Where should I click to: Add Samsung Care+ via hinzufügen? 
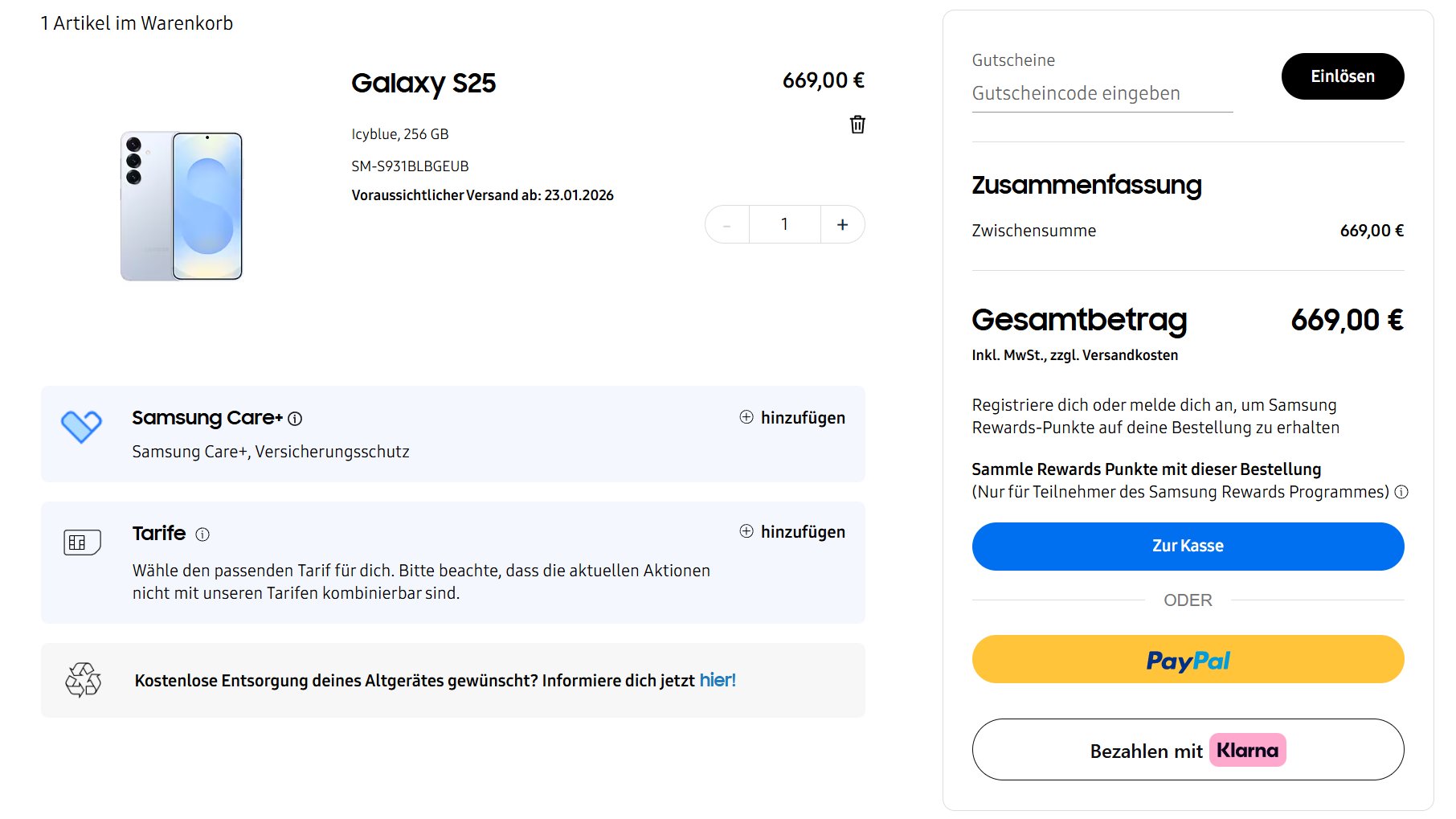792,418
